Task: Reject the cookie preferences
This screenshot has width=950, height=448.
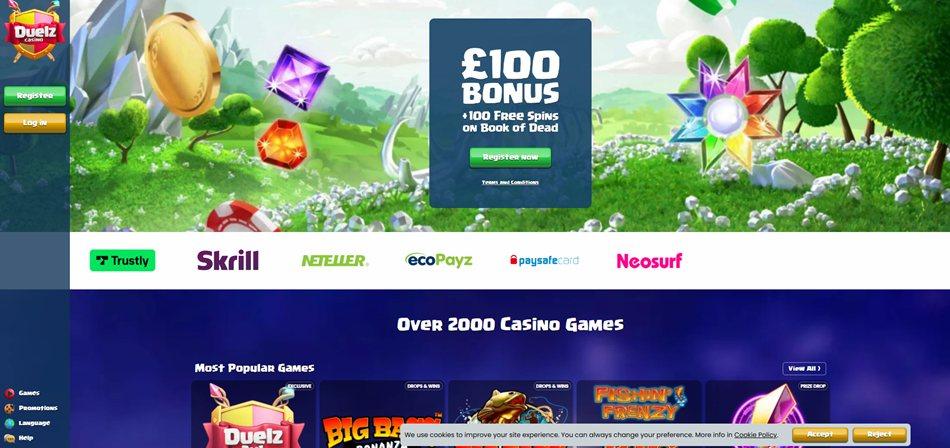Action: [880, 435]
